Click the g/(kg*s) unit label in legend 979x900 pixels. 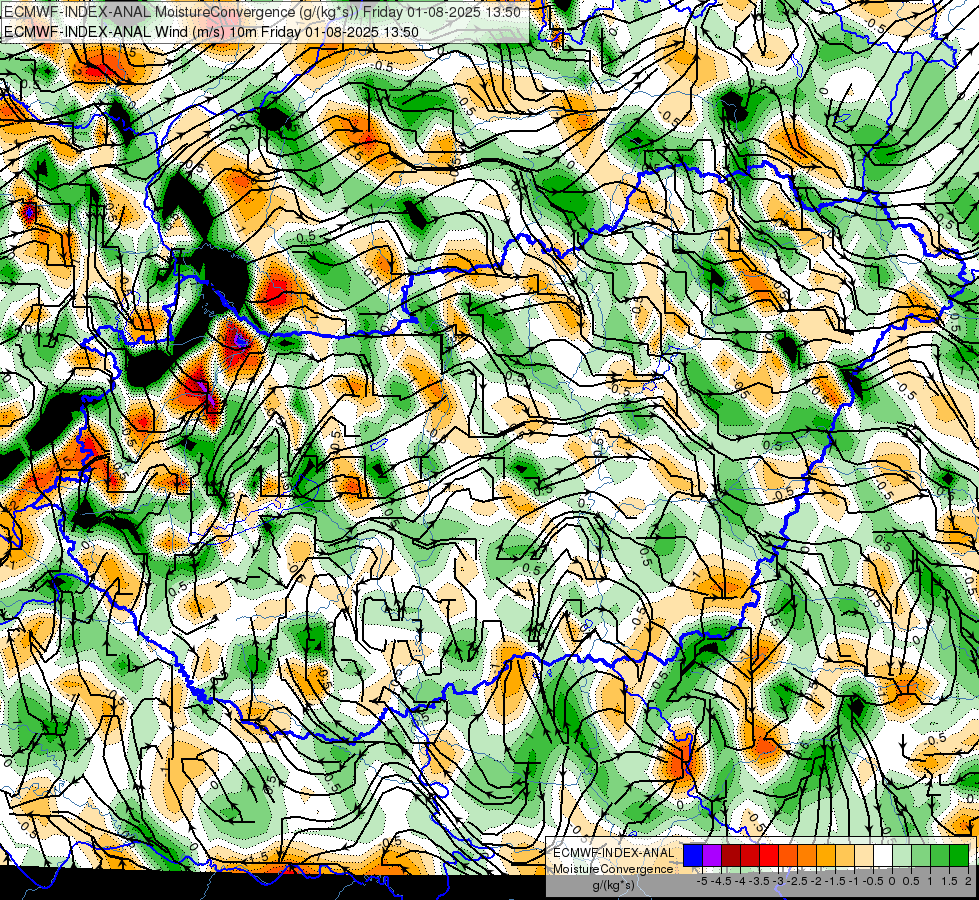(x=613, y=885)
